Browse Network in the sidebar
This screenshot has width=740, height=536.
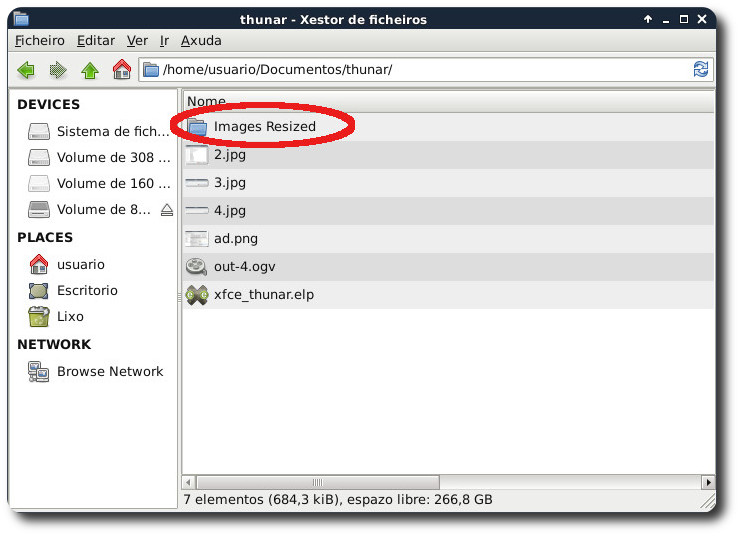click(109, 371)
